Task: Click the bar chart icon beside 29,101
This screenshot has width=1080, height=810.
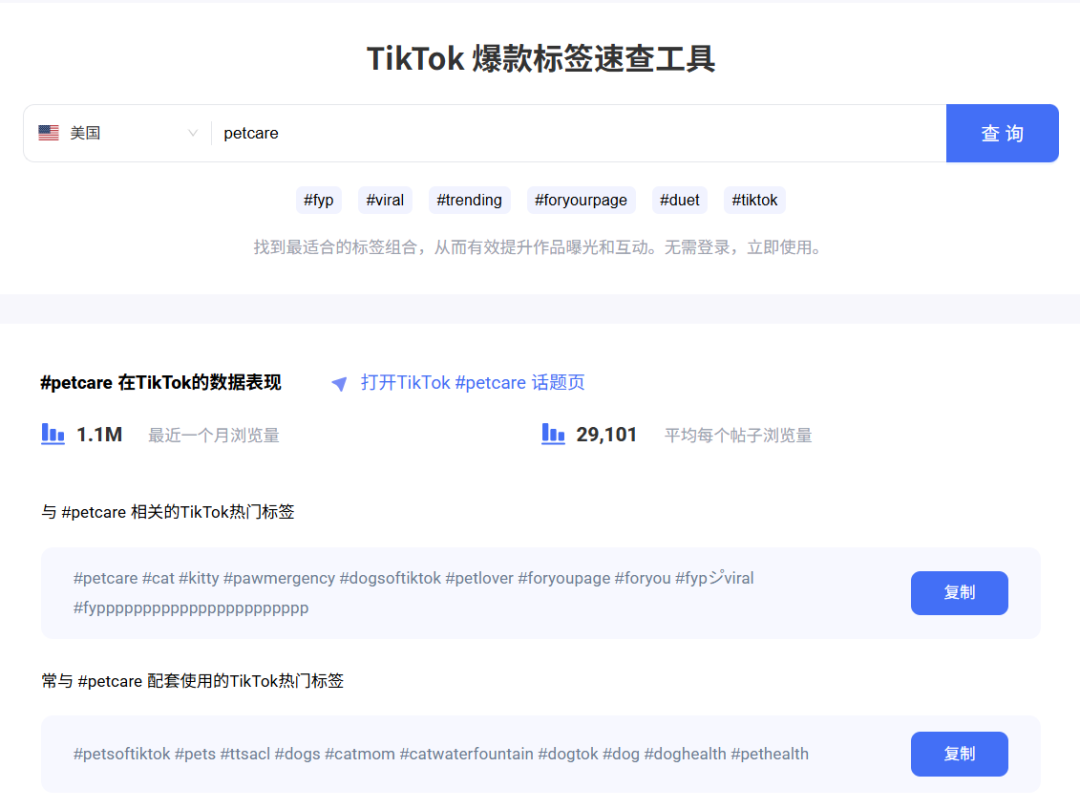Action: tap(553, 434)
